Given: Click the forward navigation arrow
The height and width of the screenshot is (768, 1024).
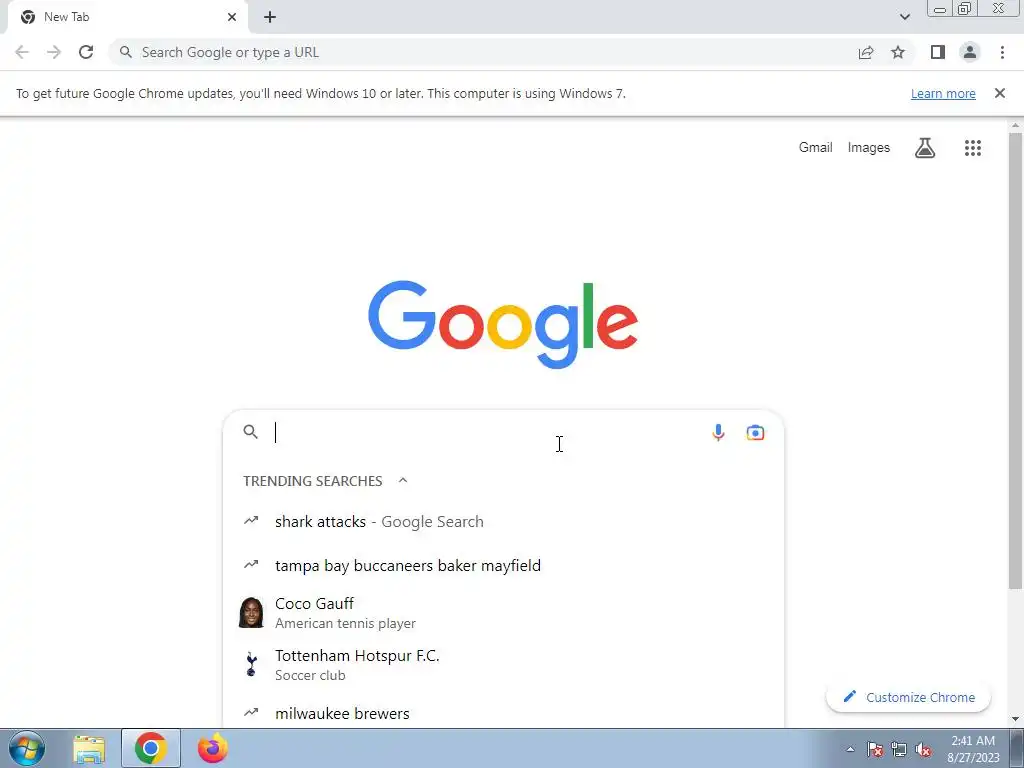Looking at the screenshot, I should point(54,52).
